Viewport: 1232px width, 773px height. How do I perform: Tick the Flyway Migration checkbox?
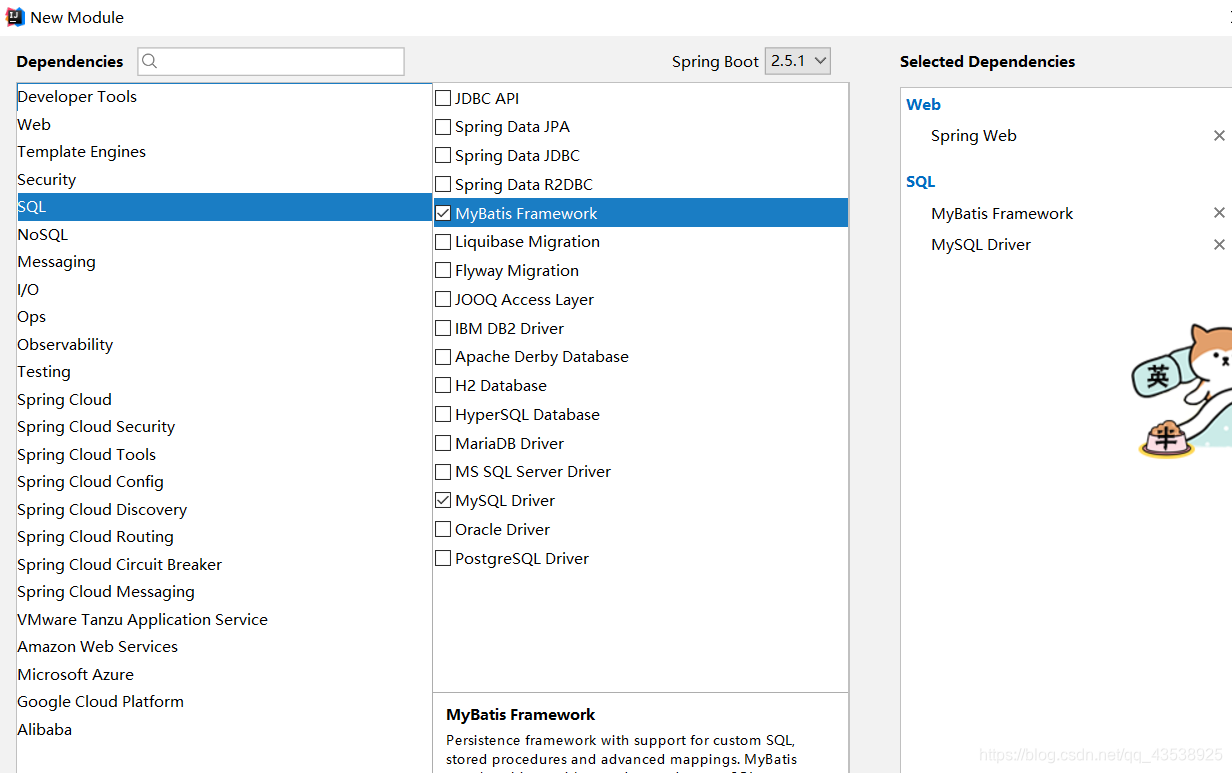(443, 271)
